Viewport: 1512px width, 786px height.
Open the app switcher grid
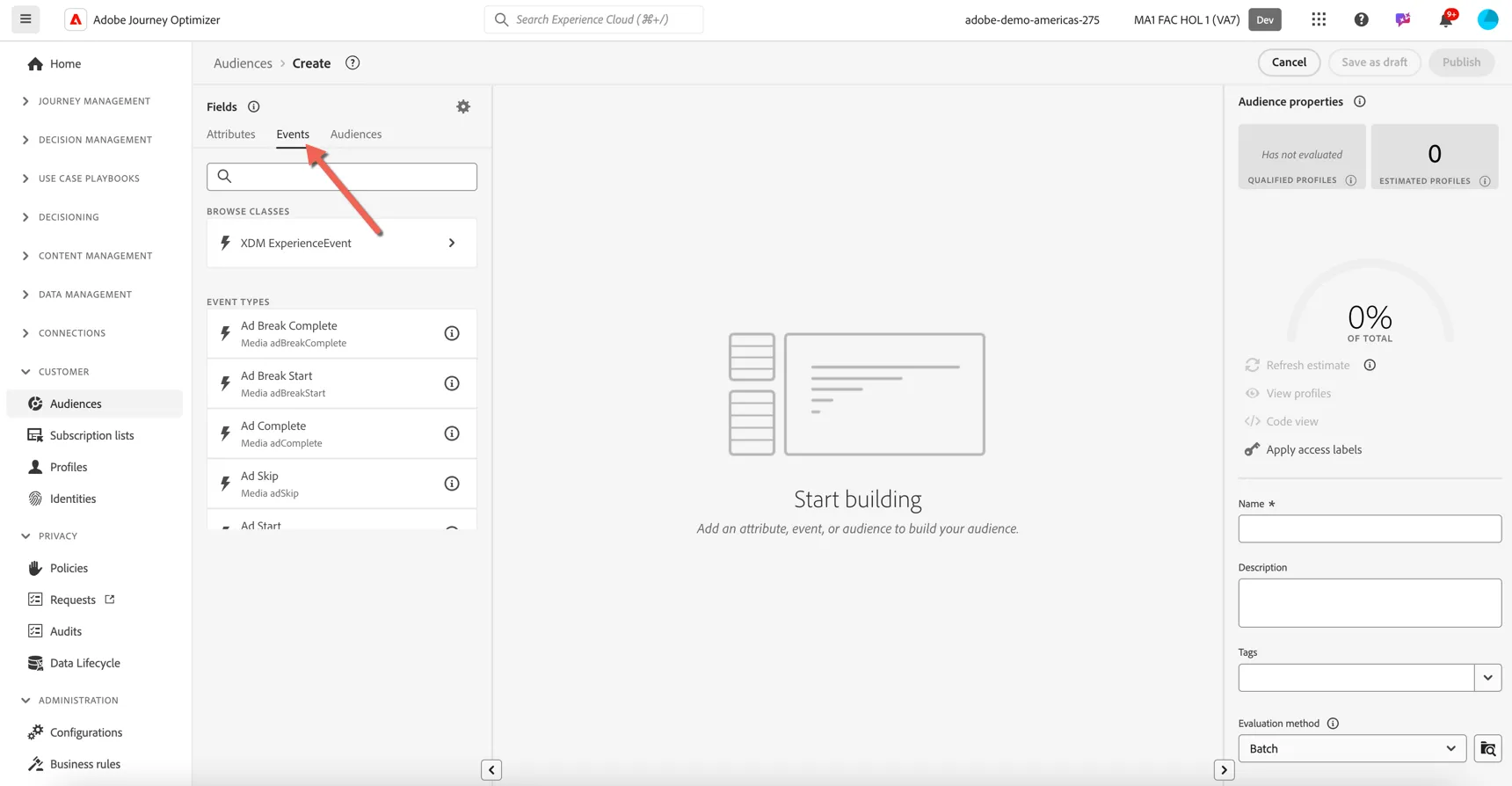tap(1319, 19)
